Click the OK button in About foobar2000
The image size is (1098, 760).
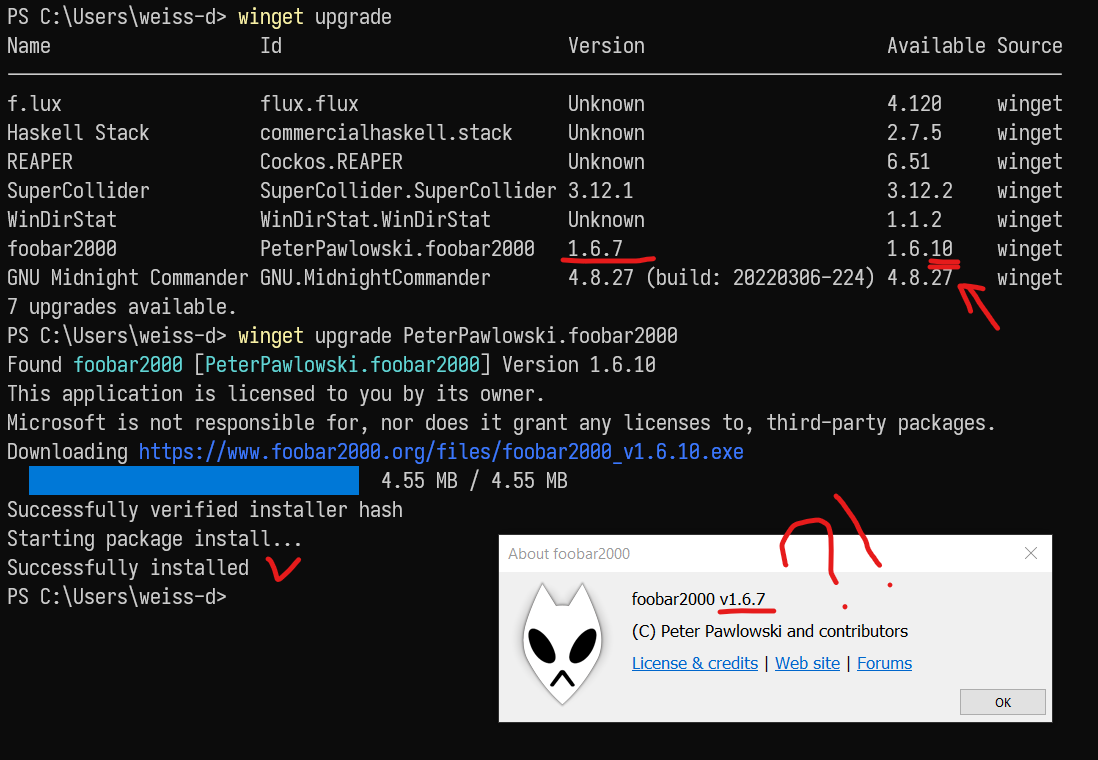[x=1002, y=702]
